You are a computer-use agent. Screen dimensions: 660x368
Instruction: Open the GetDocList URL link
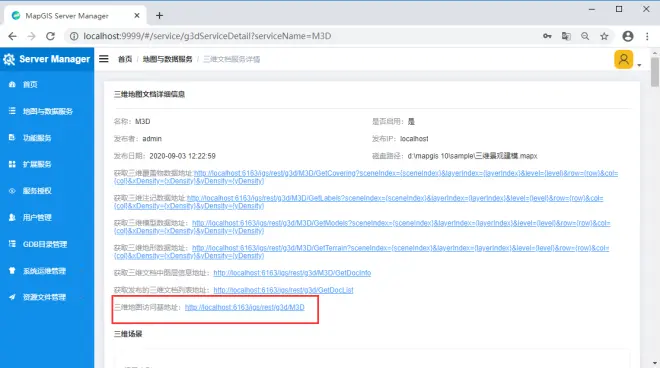[x=283, y=290]
